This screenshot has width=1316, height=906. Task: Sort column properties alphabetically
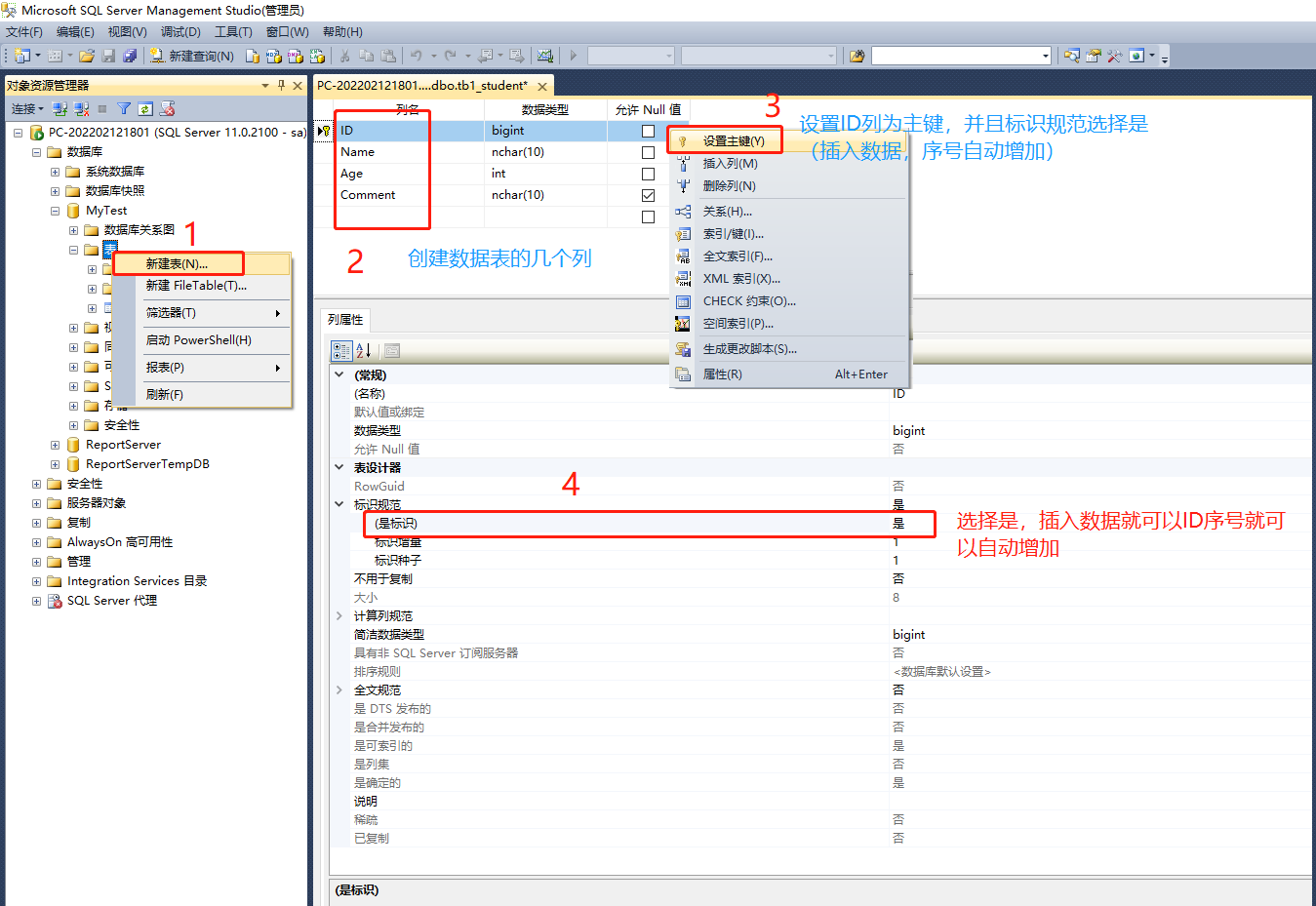coord(364,351)
